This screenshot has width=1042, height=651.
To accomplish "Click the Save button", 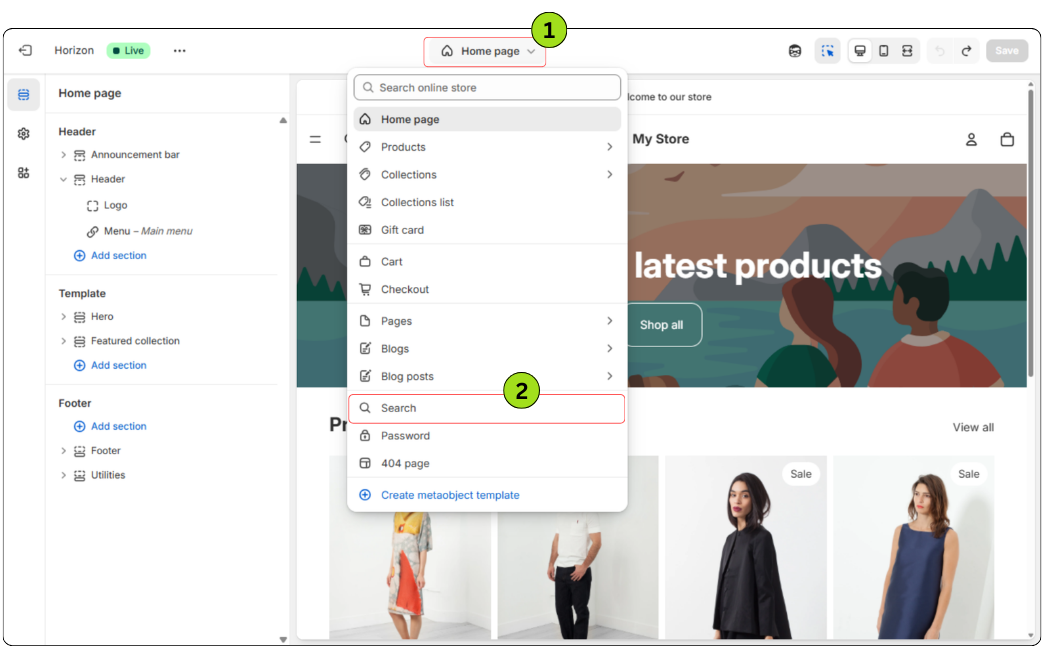I will pos(1007,51).
